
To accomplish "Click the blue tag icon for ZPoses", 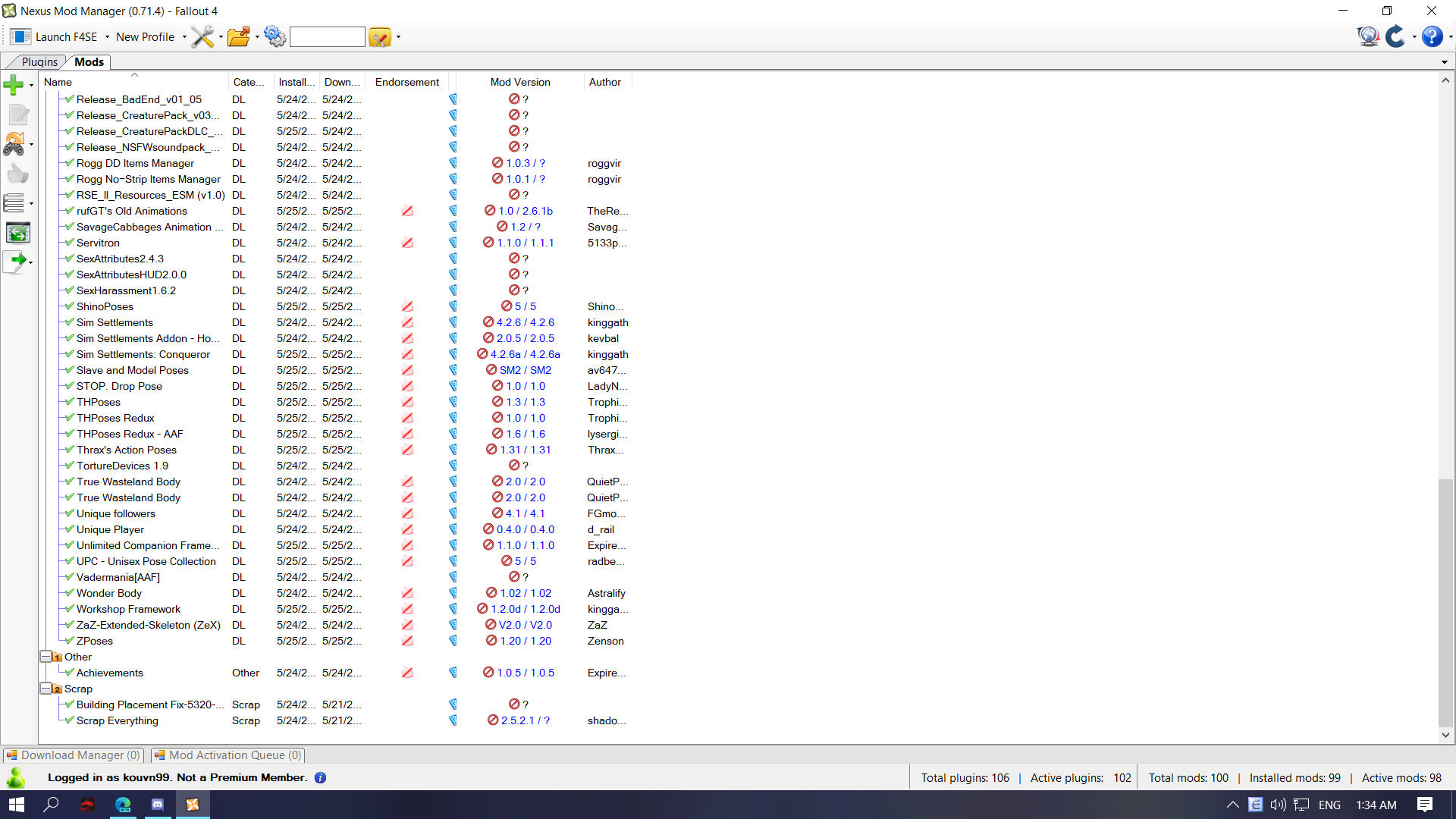I will coord(453,641).
